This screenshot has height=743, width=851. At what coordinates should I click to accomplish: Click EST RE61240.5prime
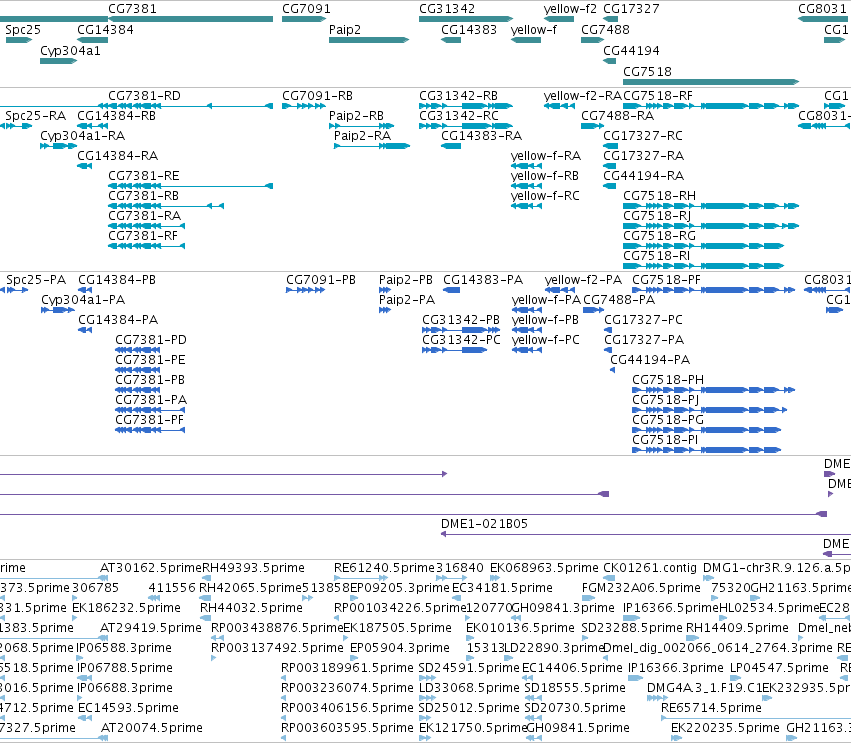point(384,568)
